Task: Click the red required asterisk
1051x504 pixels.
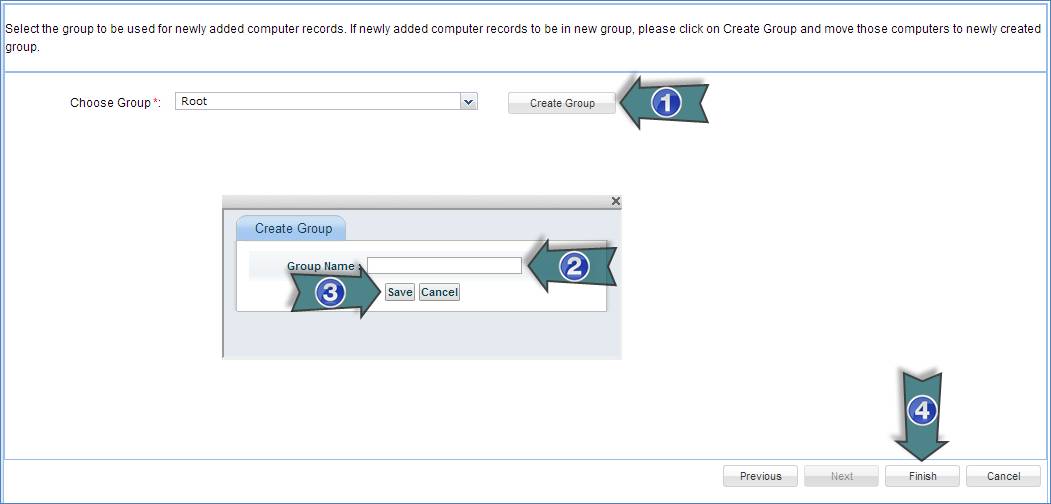Action: pyautogui.click(x=156, y=103)
